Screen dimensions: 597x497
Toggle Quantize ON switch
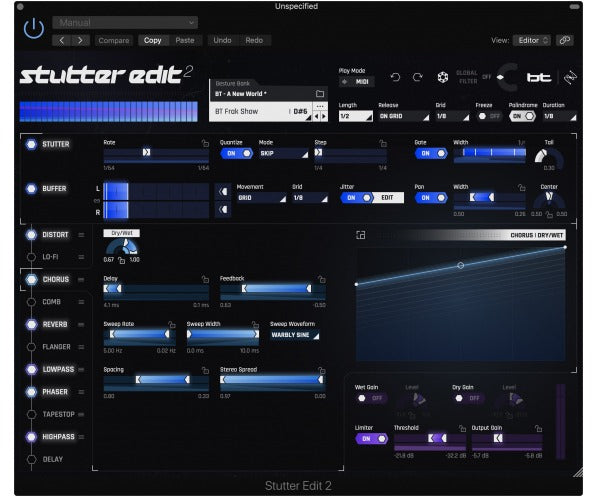[x=236, y=153]
